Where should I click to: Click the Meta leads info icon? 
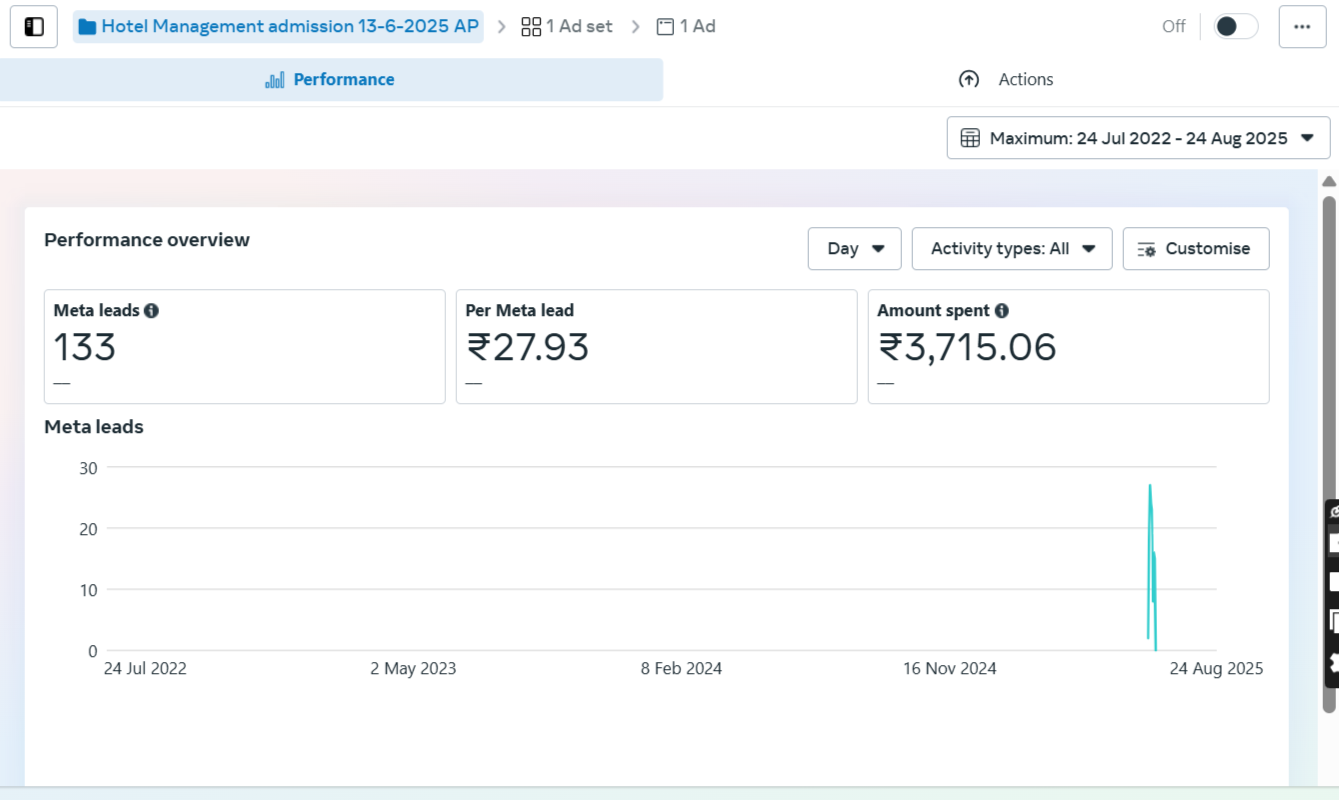point(151,311)
